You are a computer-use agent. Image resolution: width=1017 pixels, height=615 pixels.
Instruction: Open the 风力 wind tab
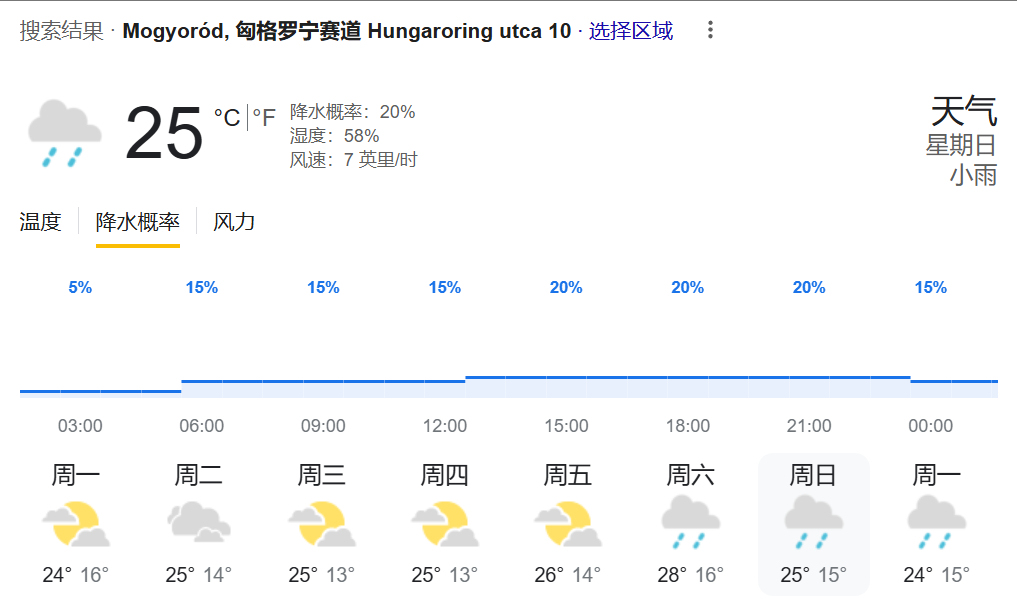(234, 222)
